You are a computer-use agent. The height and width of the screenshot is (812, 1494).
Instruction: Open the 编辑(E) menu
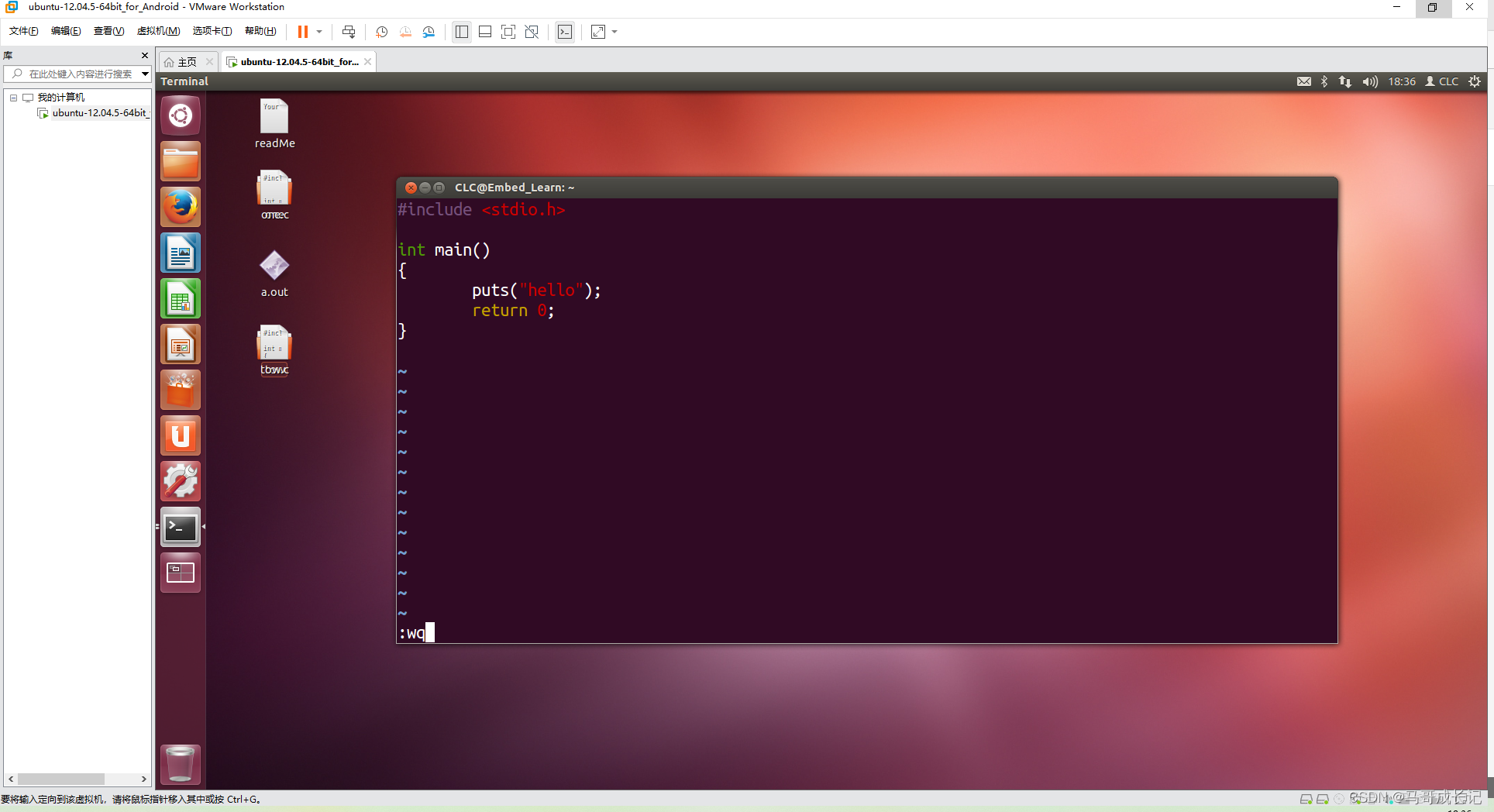66,31
